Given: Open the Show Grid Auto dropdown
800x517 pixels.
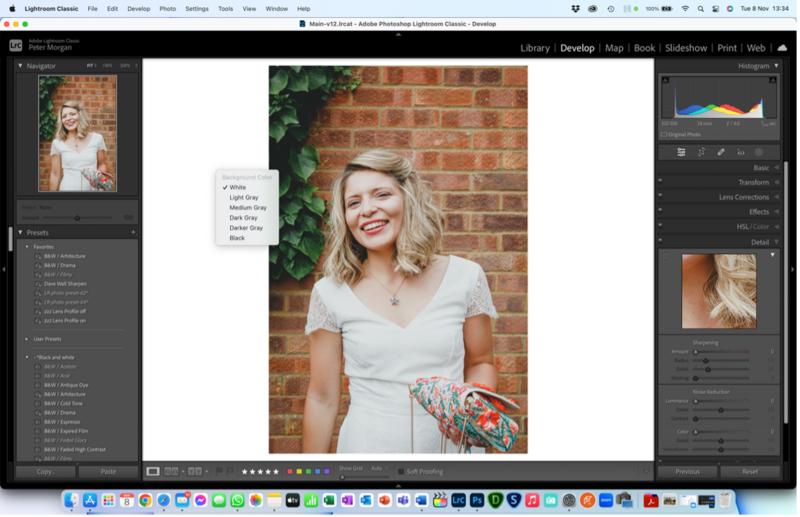Looking at the screenshot, I should click(379, 469).
